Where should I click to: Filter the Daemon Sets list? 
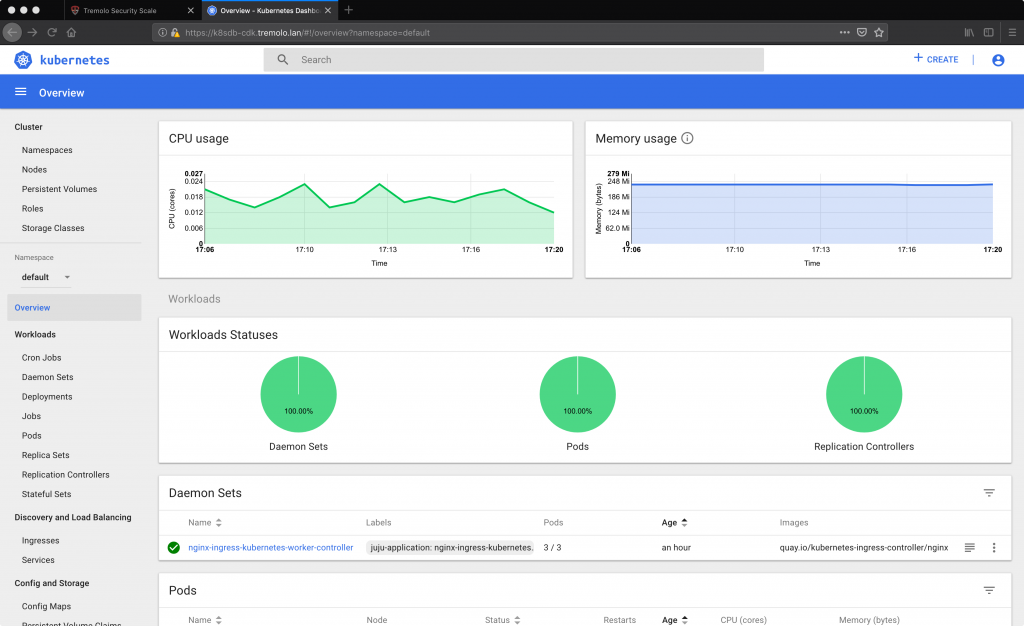[989, 493]
